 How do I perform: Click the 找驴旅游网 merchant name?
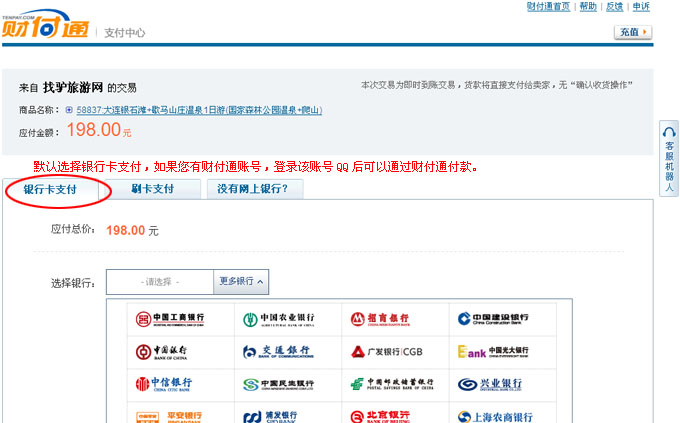pos(73,88)
